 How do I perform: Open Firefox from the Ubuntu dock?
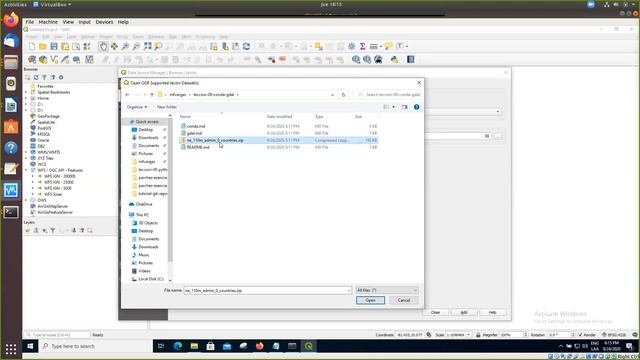(11, 20)
